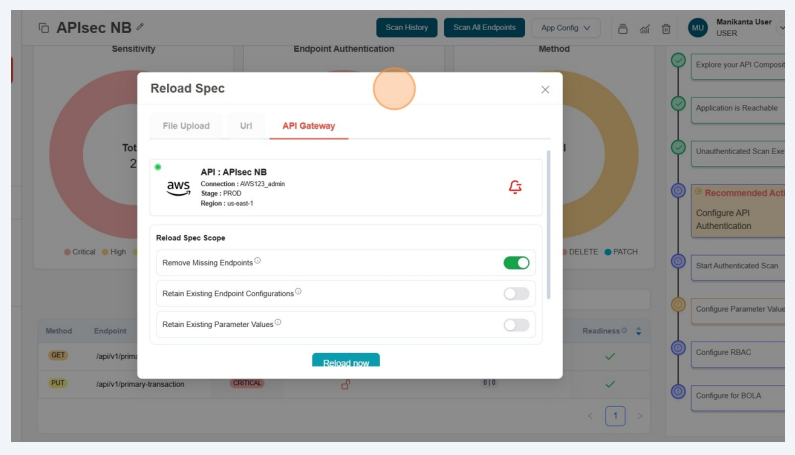Click the step circle for Recommended Action

[678, 191]
